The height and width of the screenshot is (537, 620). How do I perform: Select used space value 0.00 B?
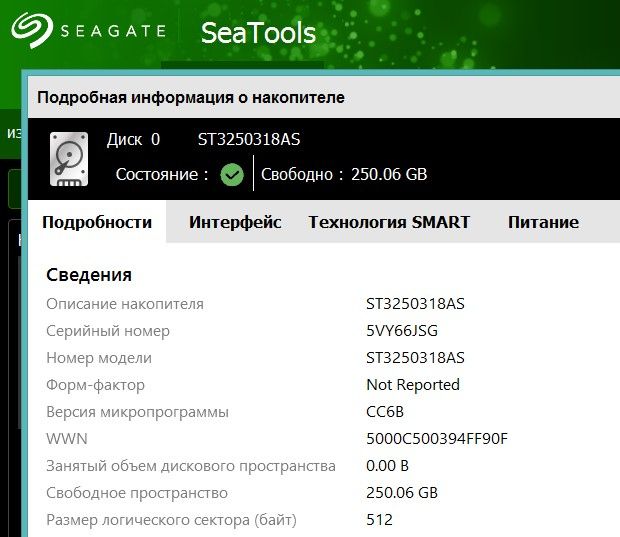coord(387,466)
